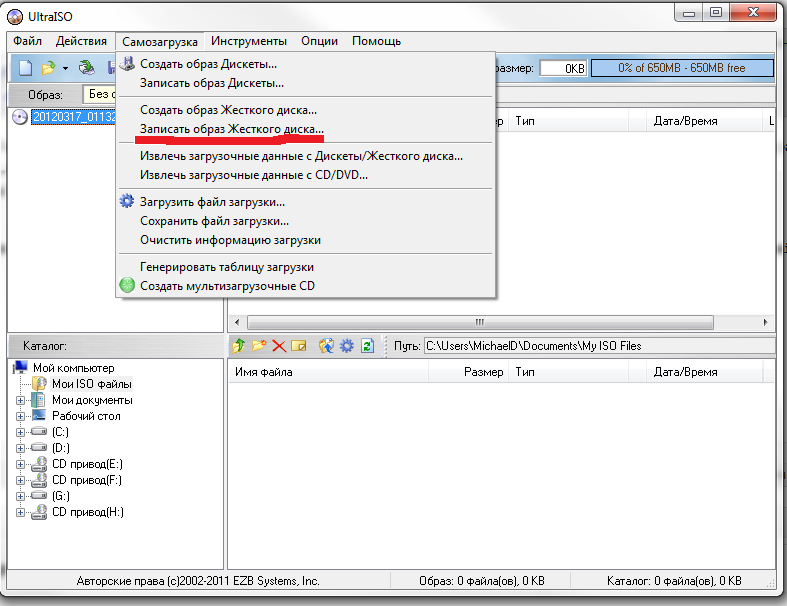Image resolution: width=787 pixels, height=606 pixels.
Task: Expand the Мои документы tree node
Action: [20, 400]
